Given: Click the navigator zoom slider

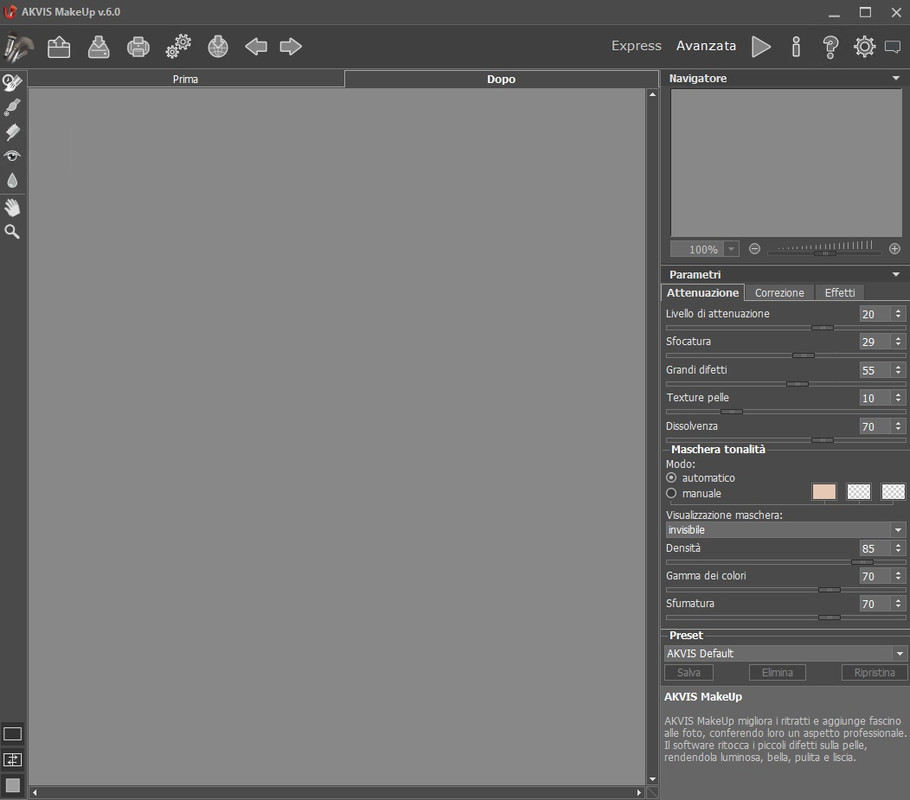Looking at the screenshot, I should [x=825, y=251].
